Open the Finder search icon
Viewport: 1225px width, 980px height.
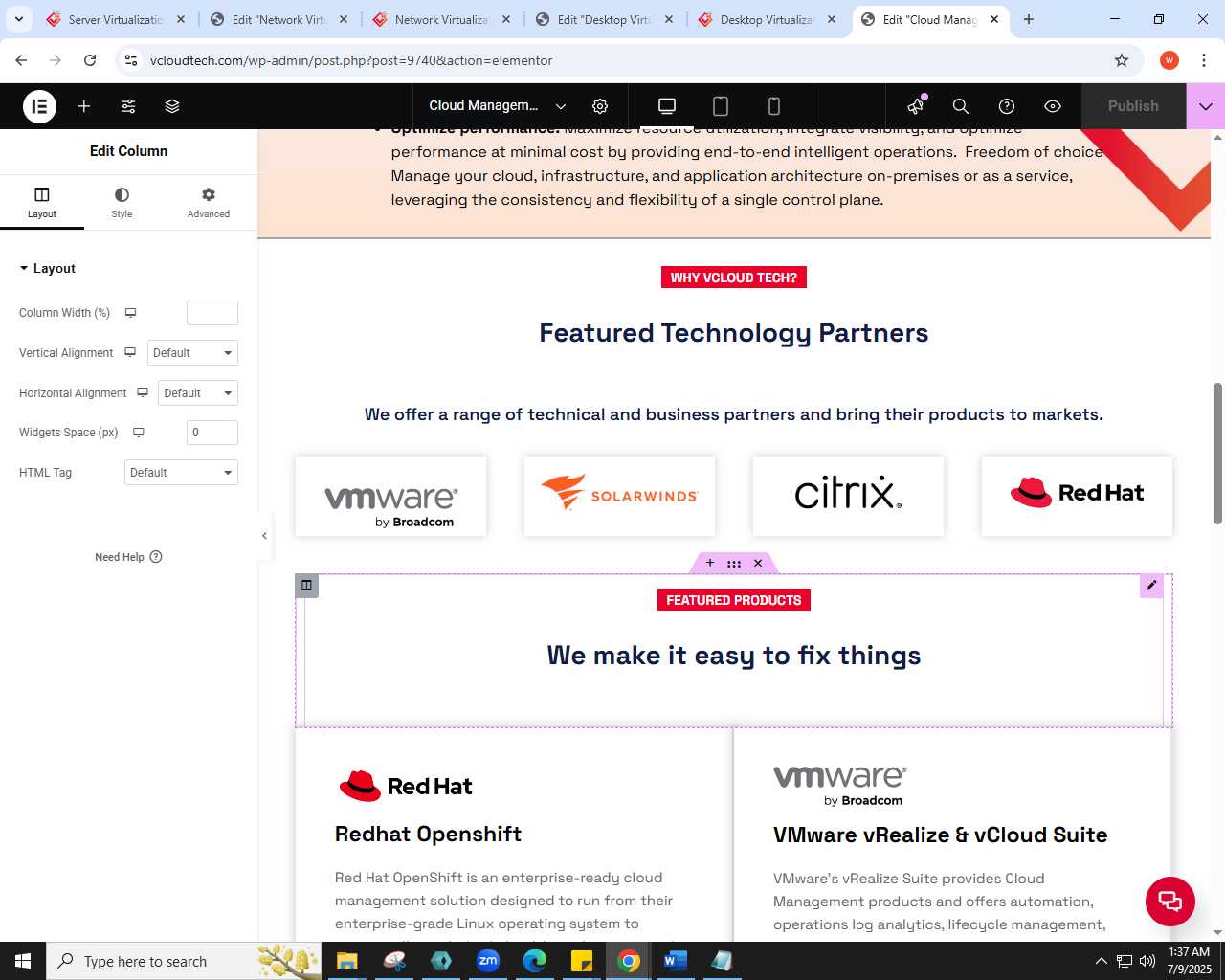[961, 106]
